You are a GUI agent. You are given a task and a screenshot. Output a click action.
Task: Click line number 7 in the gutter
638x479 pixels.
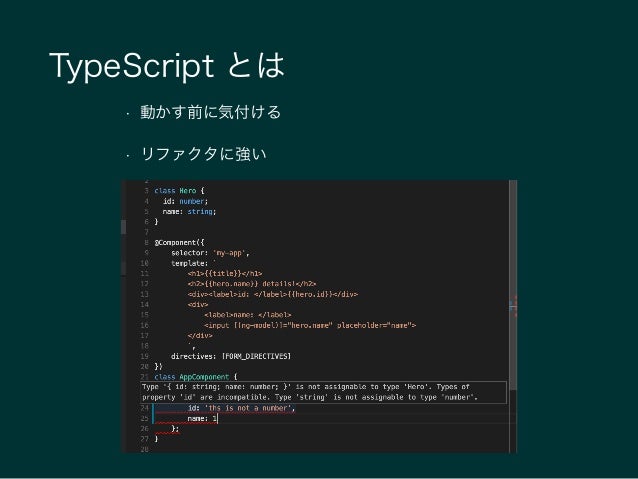146,232
